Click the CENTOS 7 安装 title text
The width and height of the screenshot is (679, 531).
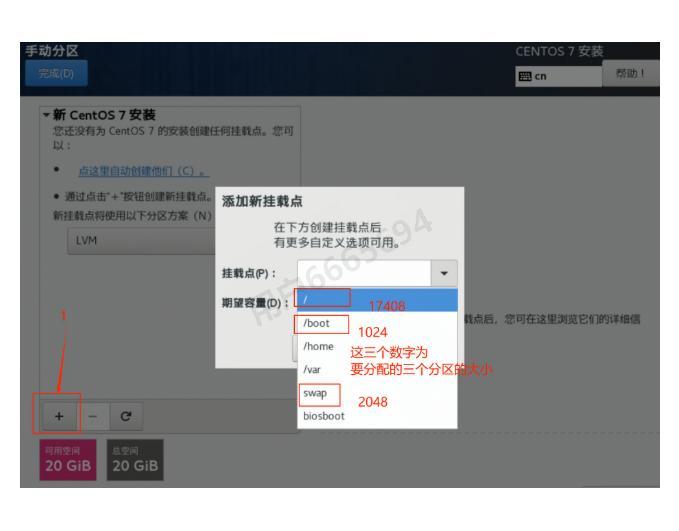click(559, 52)
